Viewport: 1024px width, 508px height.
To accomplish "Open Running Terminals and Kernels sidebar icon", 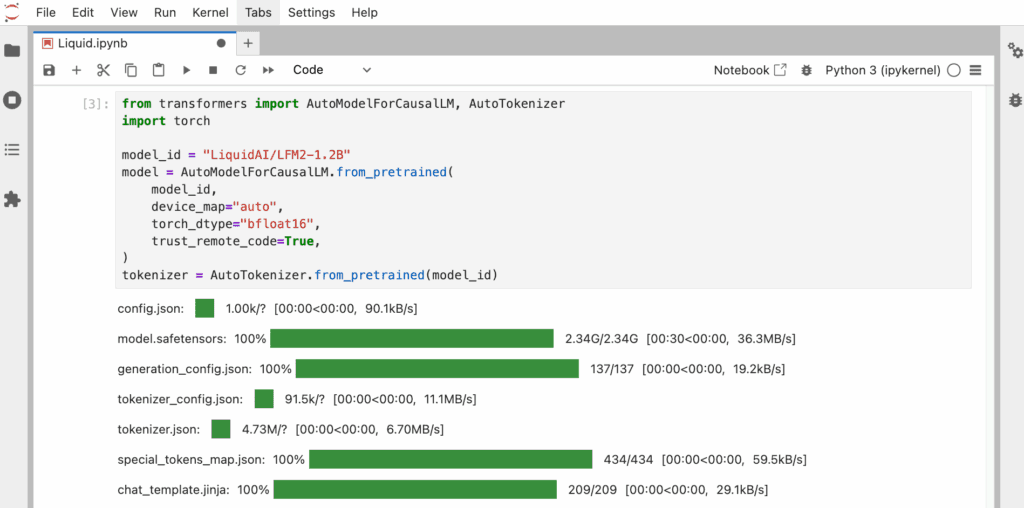I will [12, 100].
